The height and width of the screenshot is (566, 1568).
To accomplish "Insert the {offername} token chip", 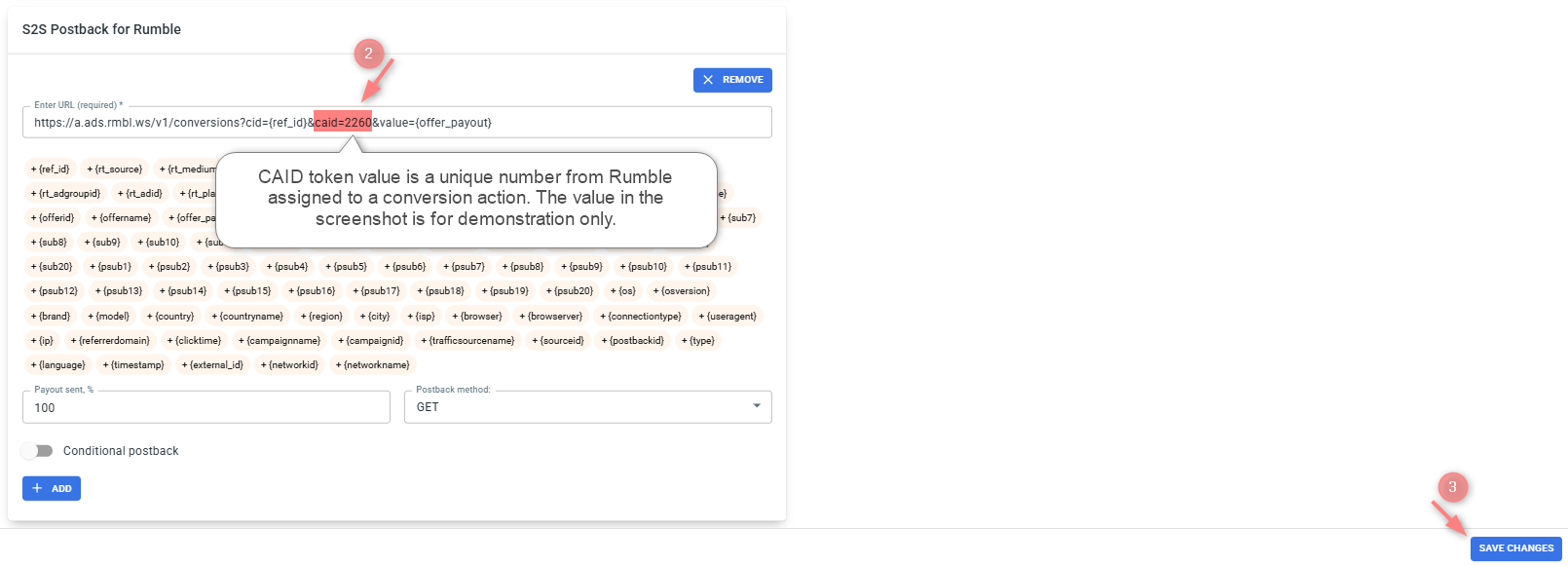I will 122,218.
